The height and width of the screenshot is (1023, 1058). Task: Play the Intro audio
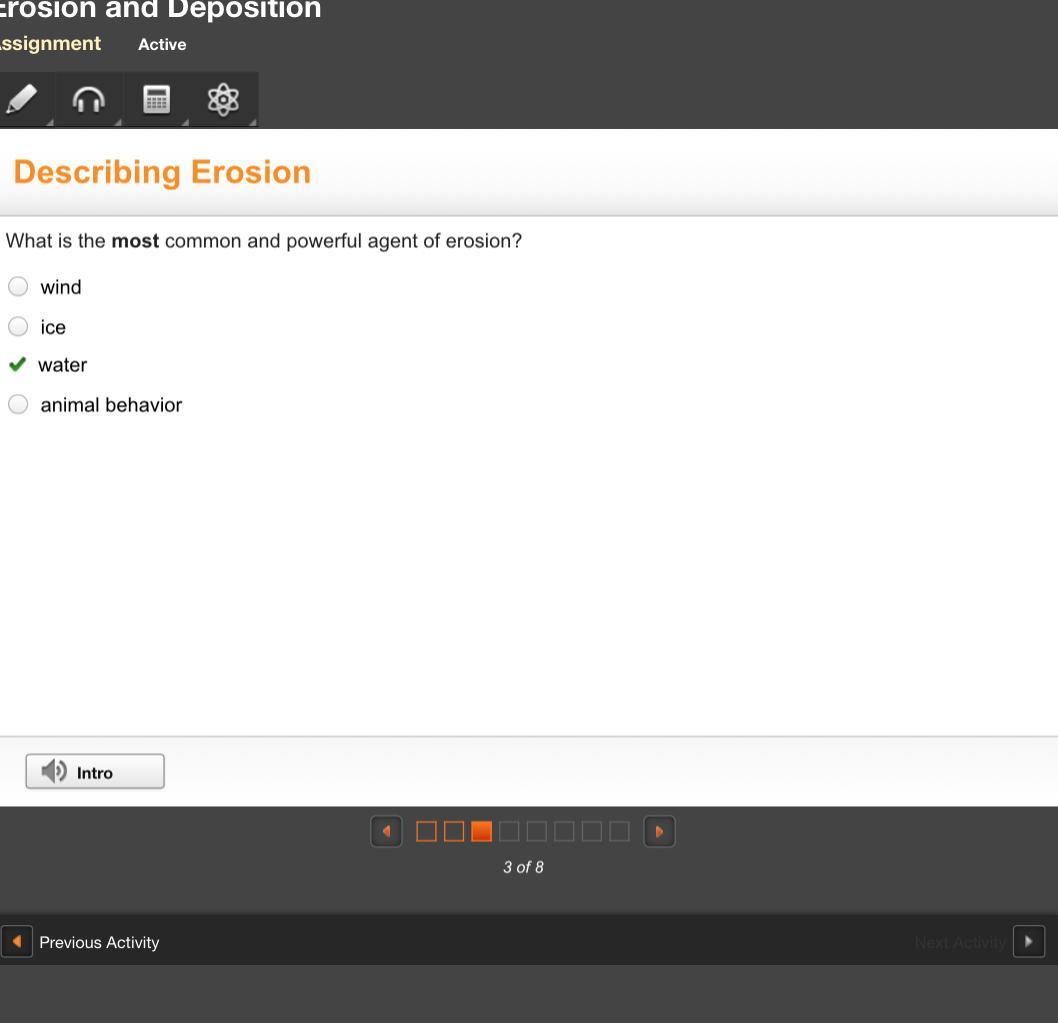point(95,771)
